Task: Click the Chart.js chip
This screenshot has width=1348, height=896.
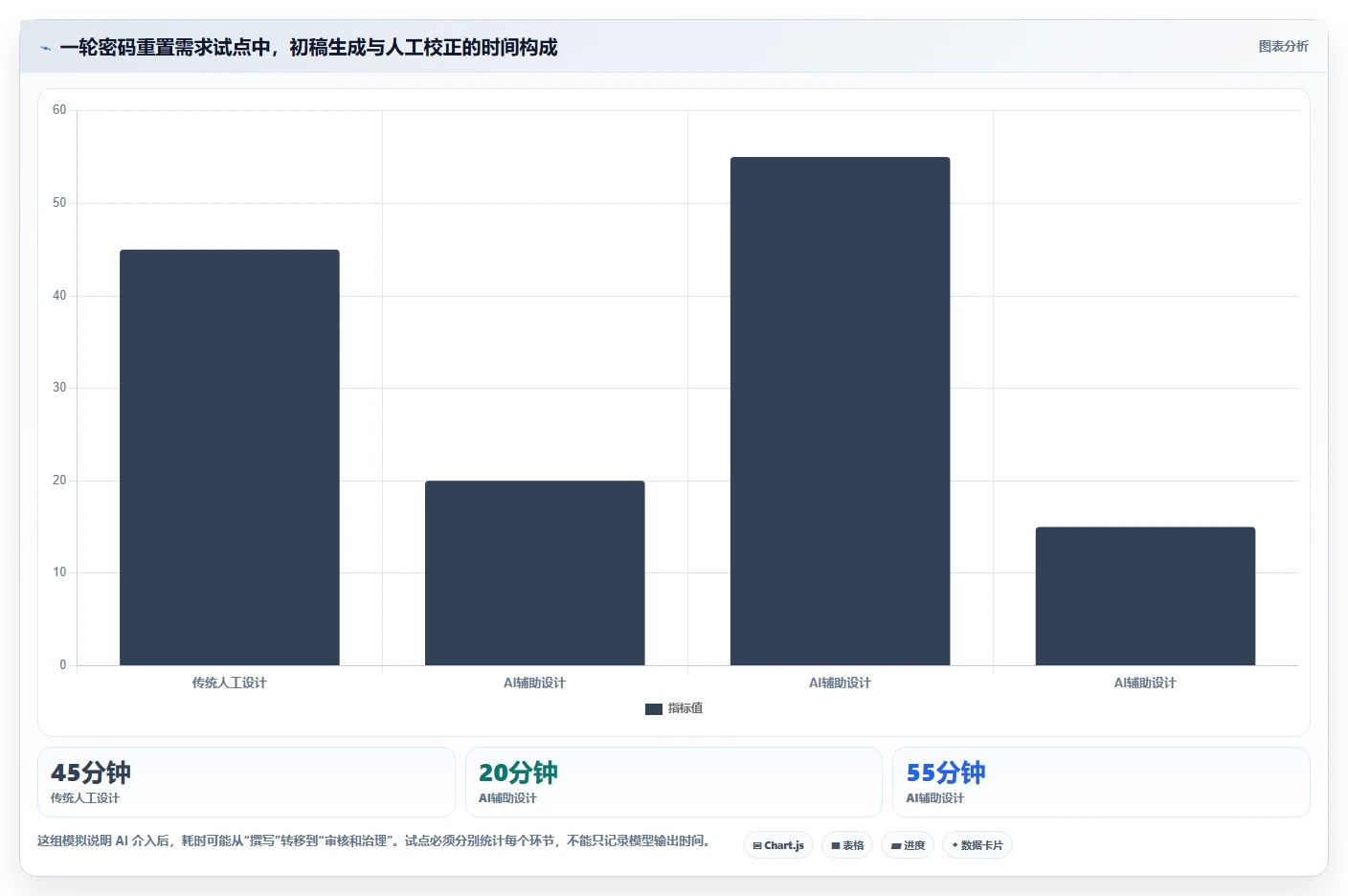Action: [x=778, y=845]
